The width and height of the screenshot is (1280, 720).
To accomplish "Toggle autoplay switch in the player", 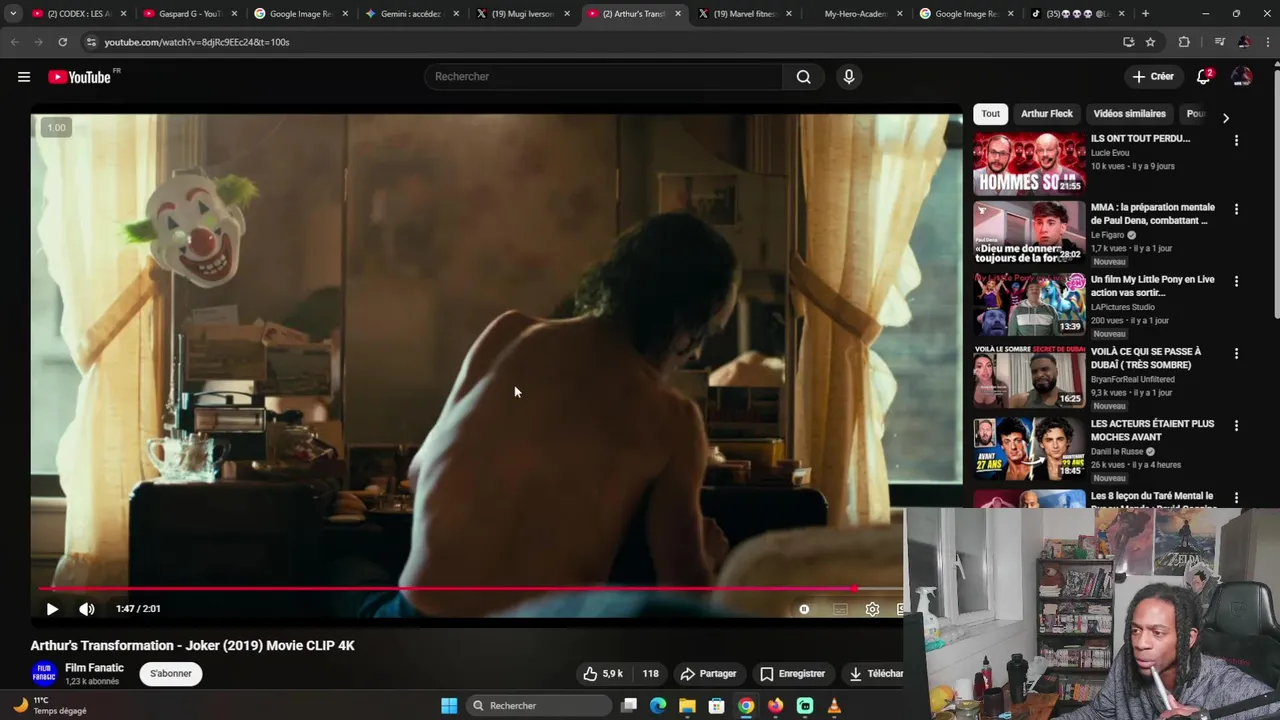I will click(x=804, y=609).
